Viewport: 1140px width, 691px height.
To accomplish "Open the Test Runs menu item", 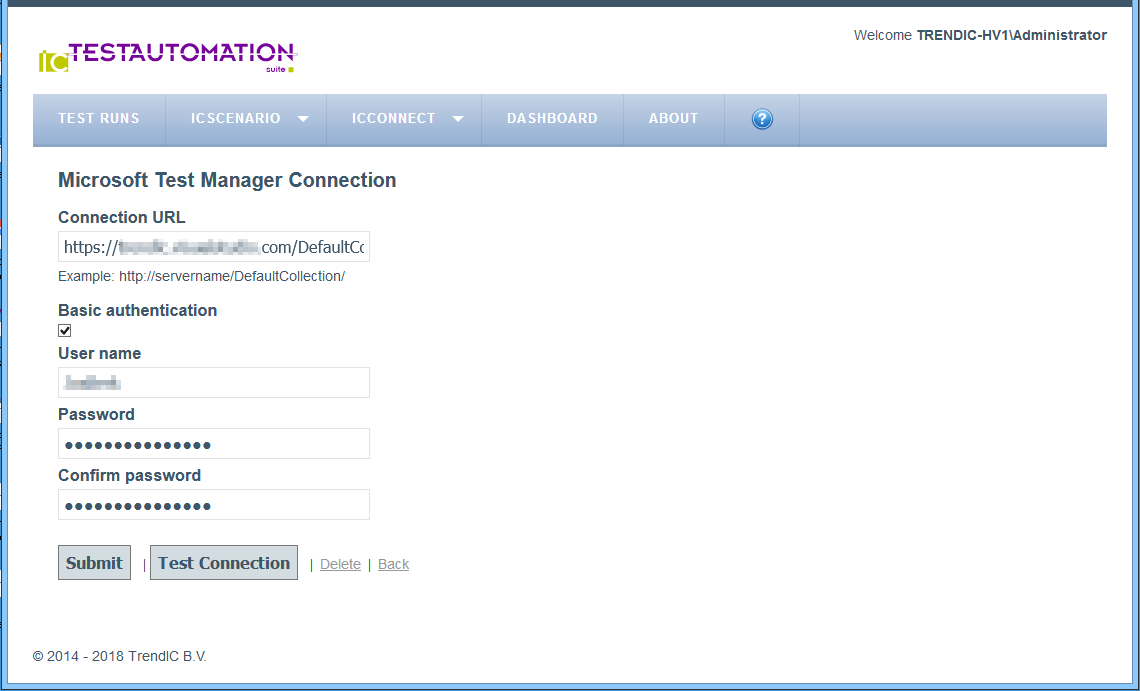I will pos(99,118).
